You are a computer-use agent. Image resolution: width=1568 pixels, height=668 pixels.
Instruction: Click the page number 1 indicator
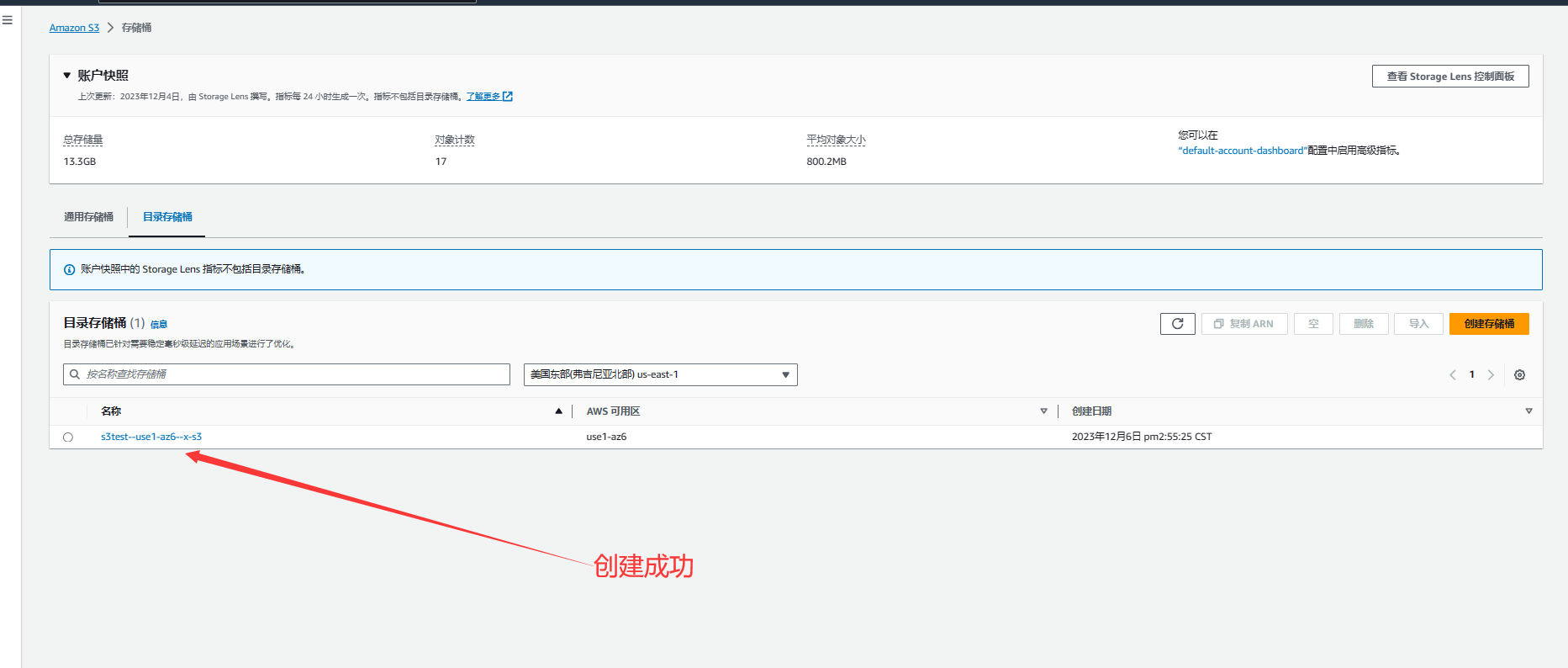coord(1471,375)
